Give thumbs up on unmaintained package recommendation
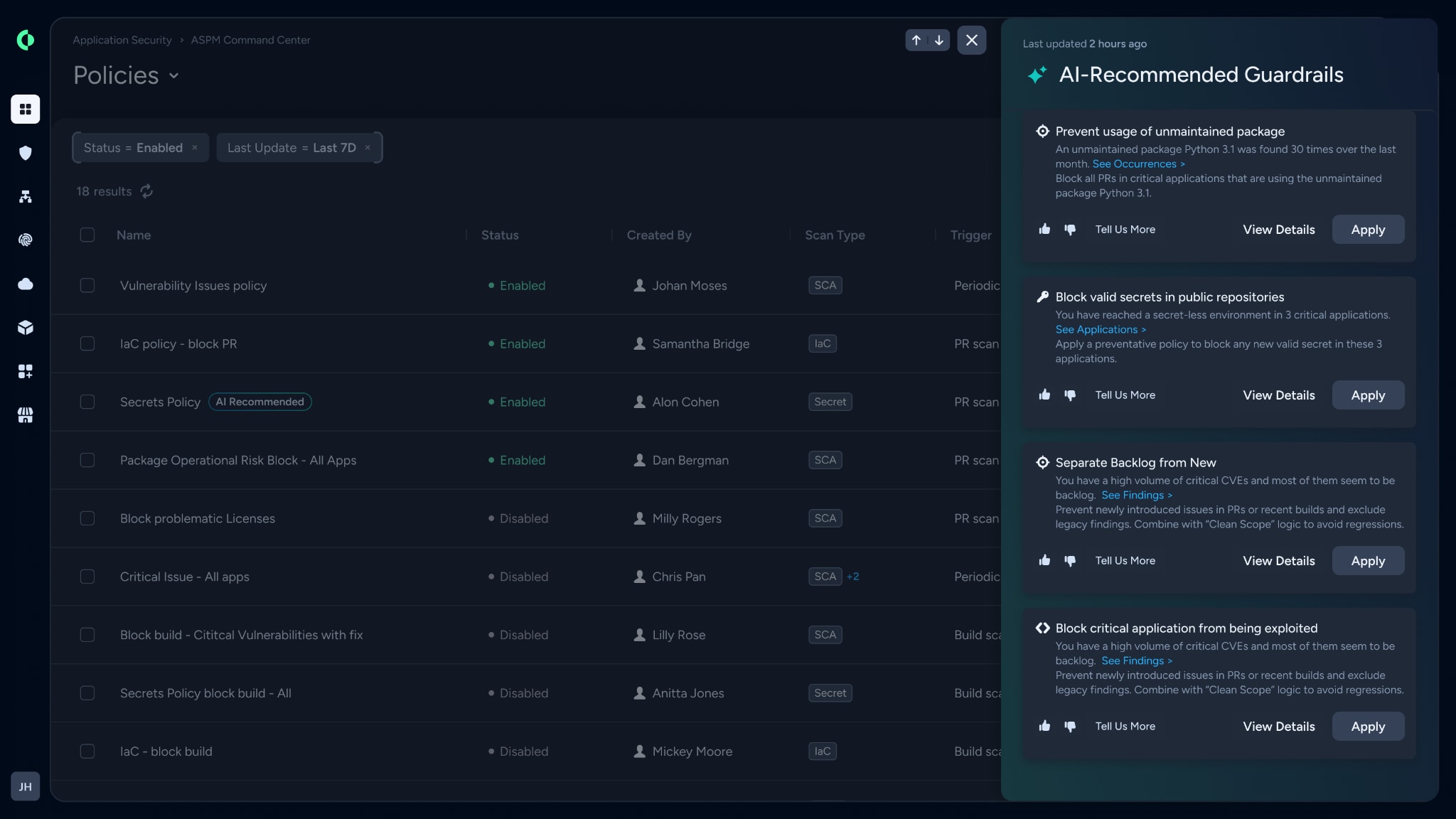The image size is (1456, 819). pos(1044,229)
